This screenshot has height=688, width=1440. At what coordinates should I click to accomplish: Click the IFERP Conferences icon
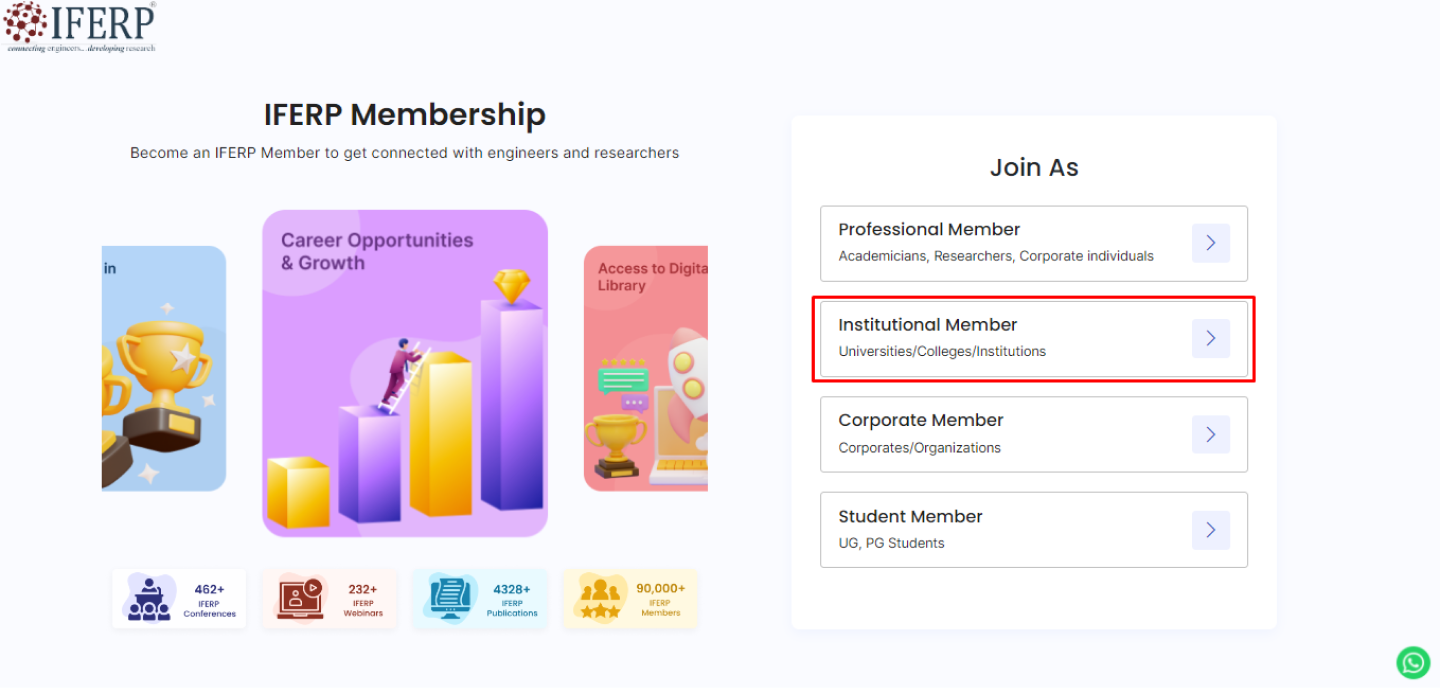click(149, 598)
